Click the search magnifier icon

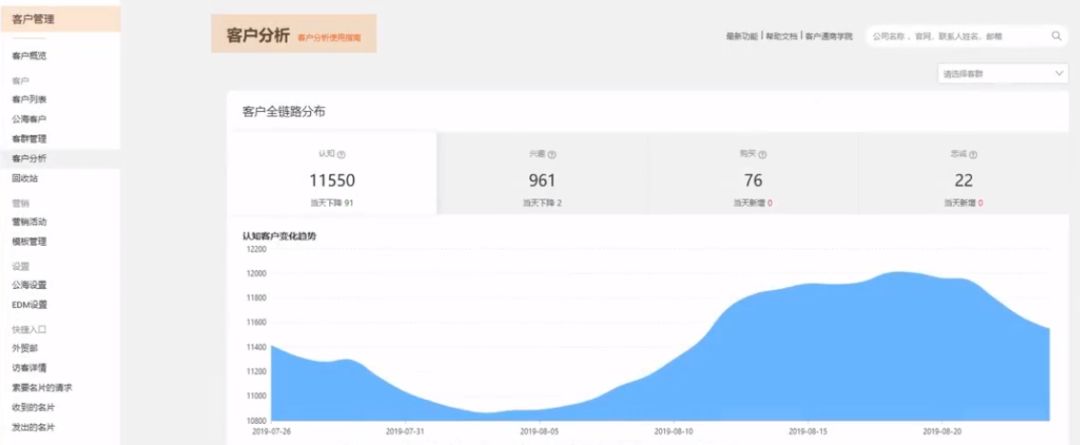(1056, 37)
